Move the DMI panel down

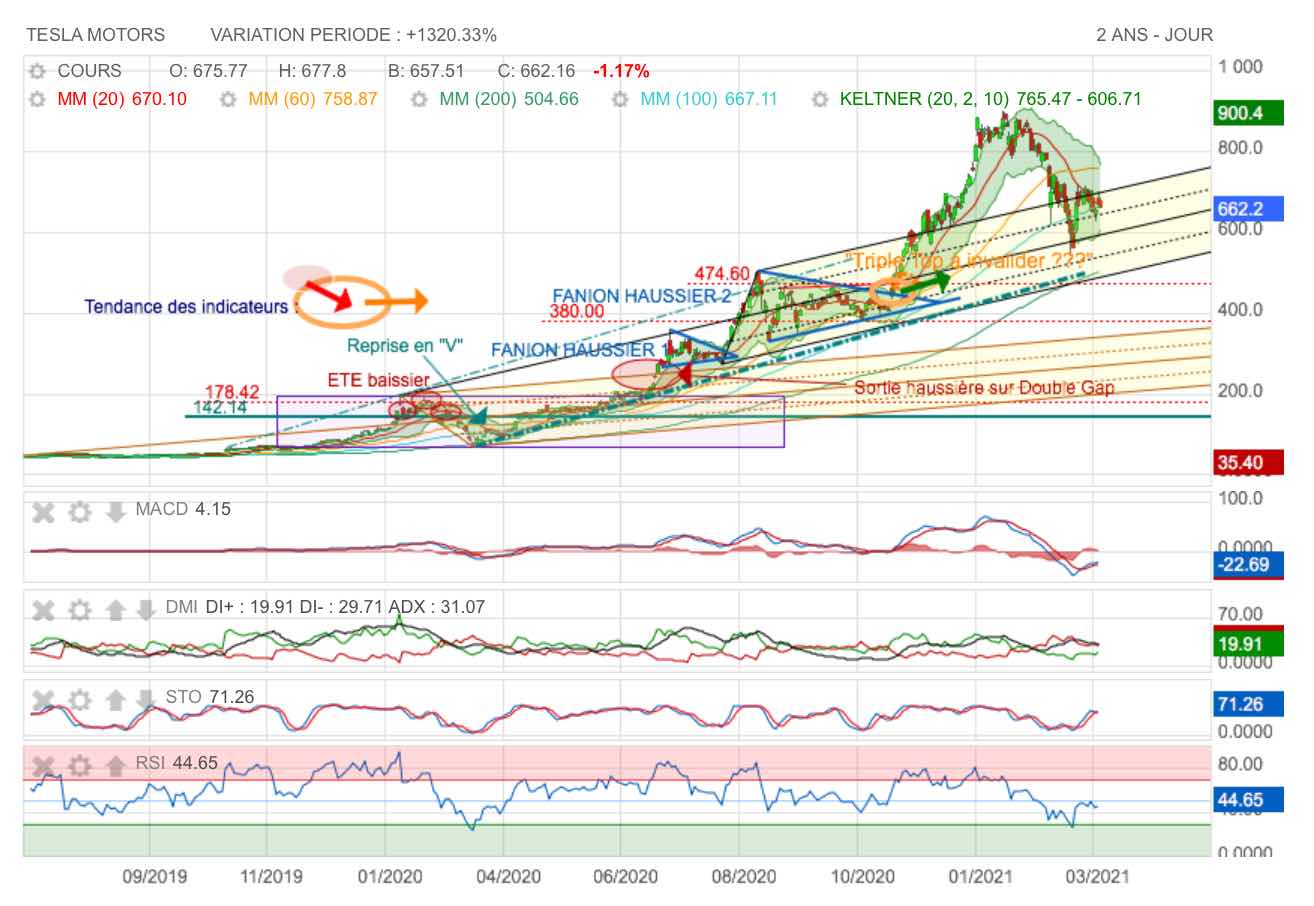coord(146,609)
